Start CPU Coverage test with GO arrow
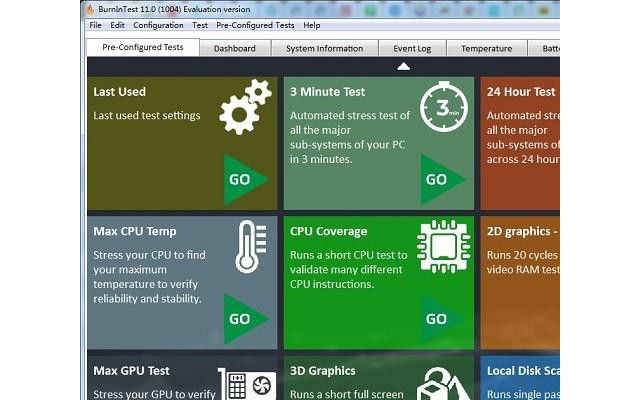The image size is (640, 400). (x=443, y=319)
